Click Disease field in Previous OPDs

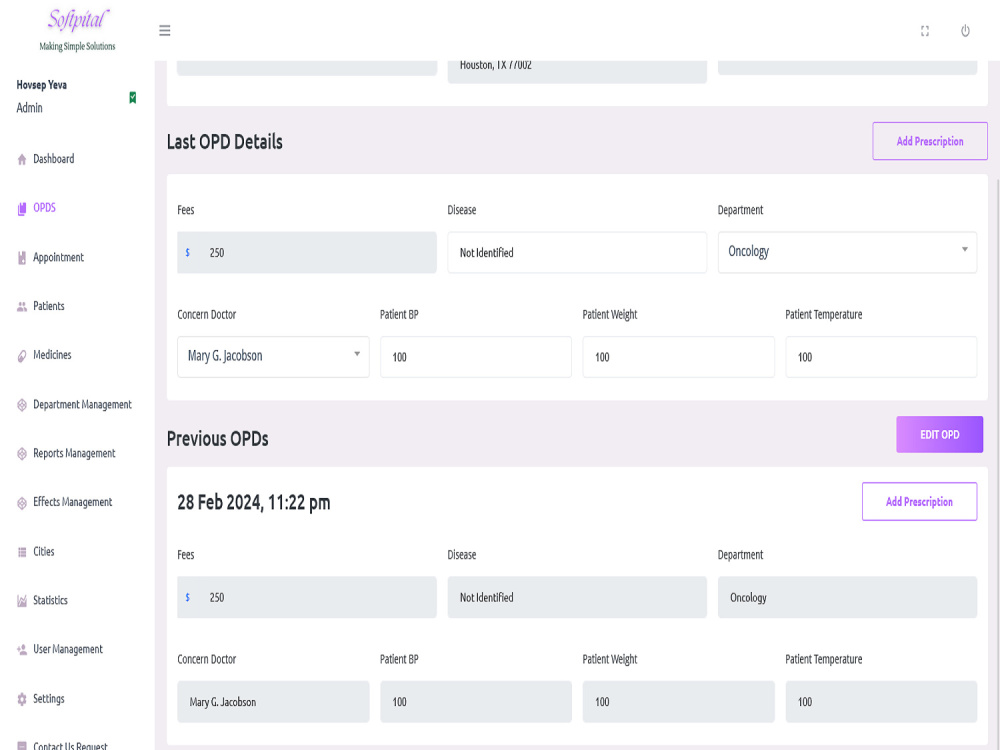pos(577,597)
